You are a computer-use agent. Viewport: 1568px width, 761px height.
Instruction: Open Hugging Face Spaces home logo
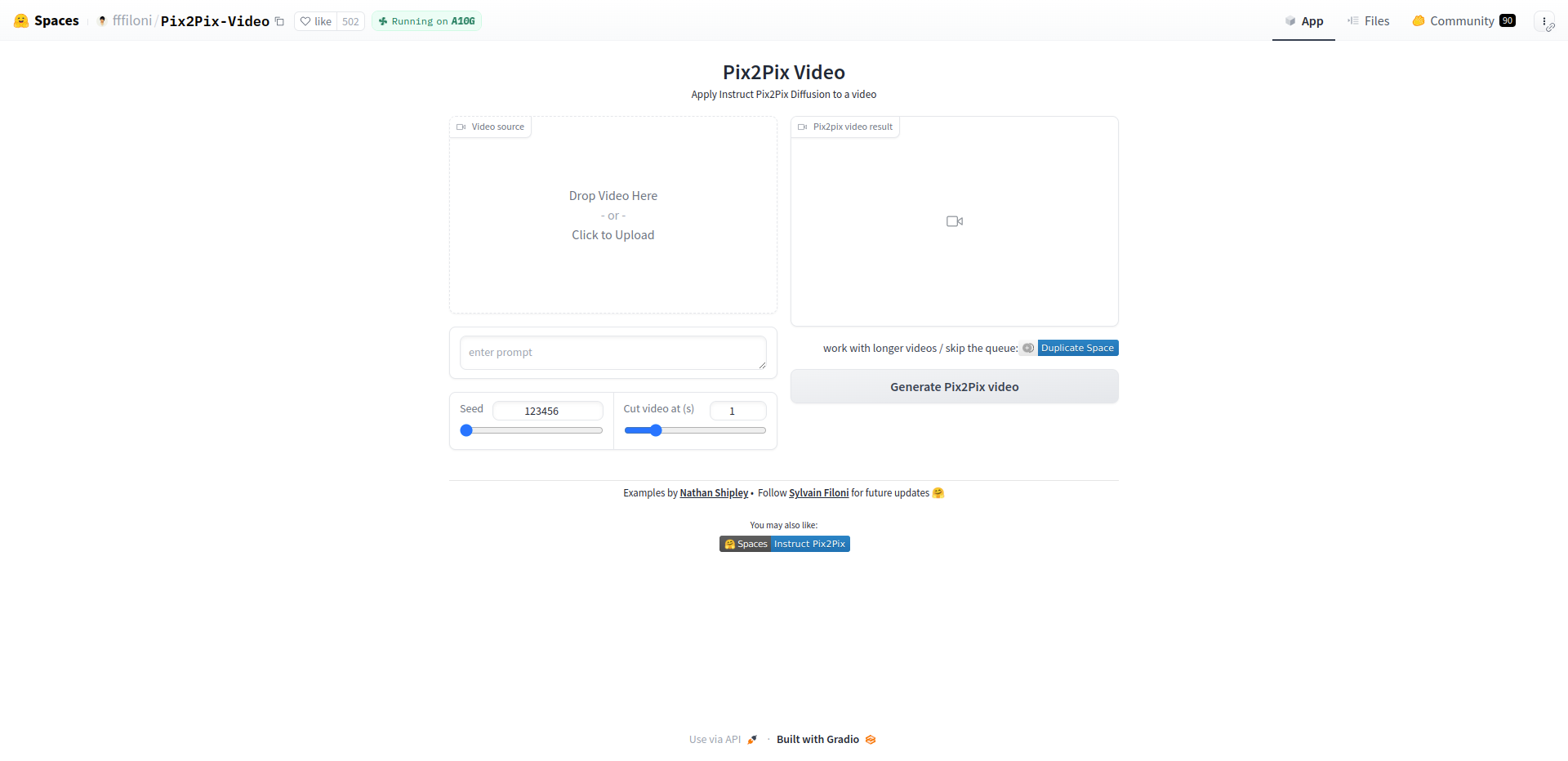[x=47, y=20]
